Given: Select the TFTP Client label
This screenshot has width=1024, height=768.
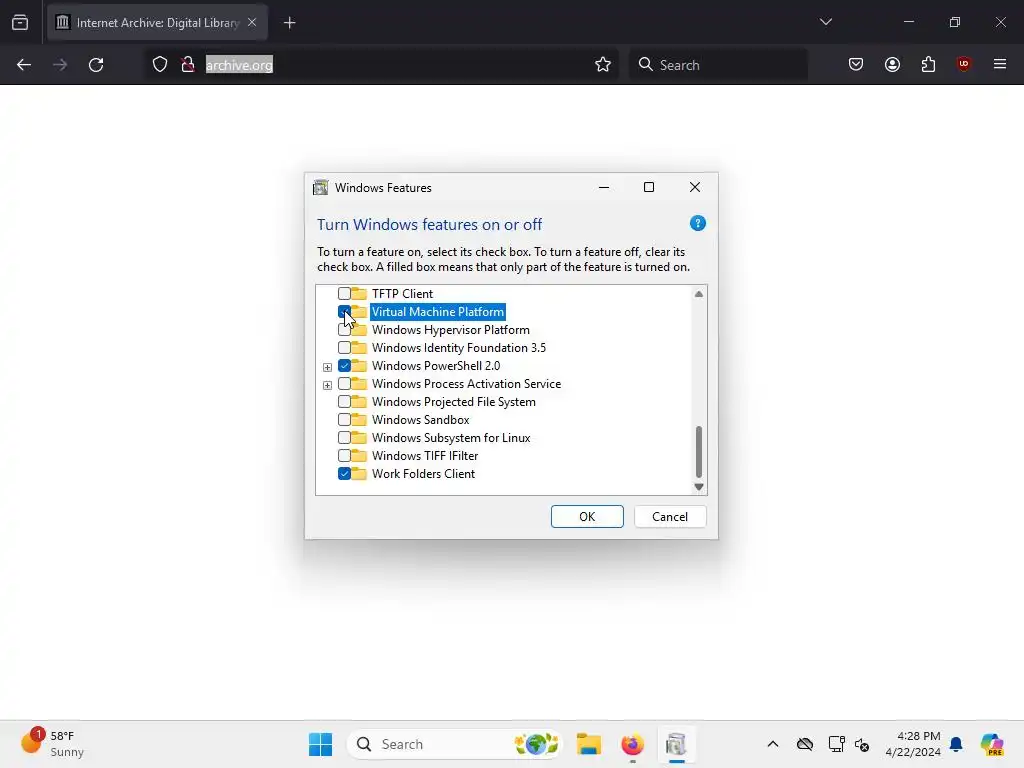Looking at the screenshot, I should (x=402, y=294).
